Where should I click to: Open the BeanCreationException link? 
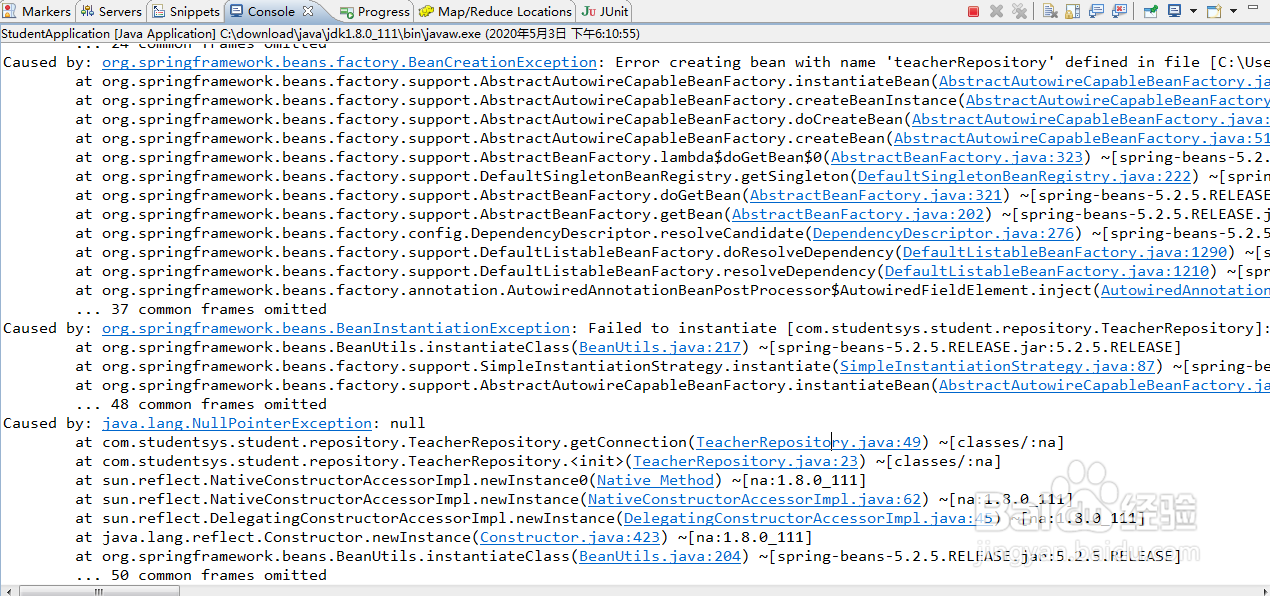(349, 62)
